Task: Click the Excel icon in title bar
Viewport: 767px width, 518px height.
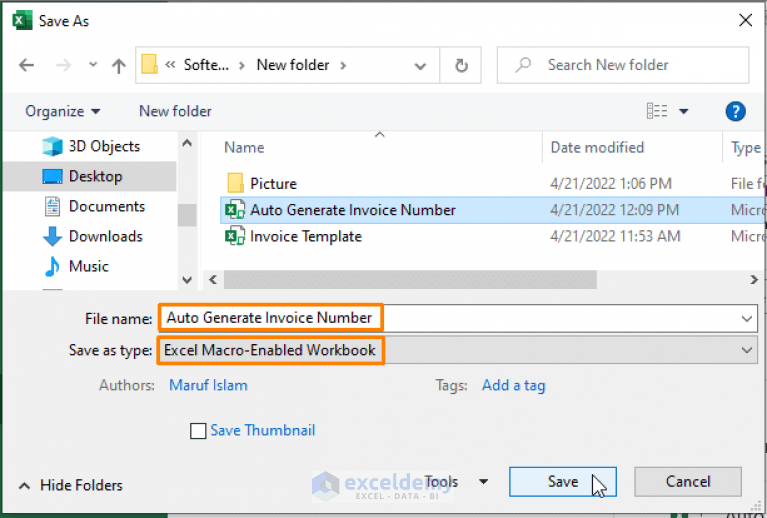Action: (x=22, y=21)
